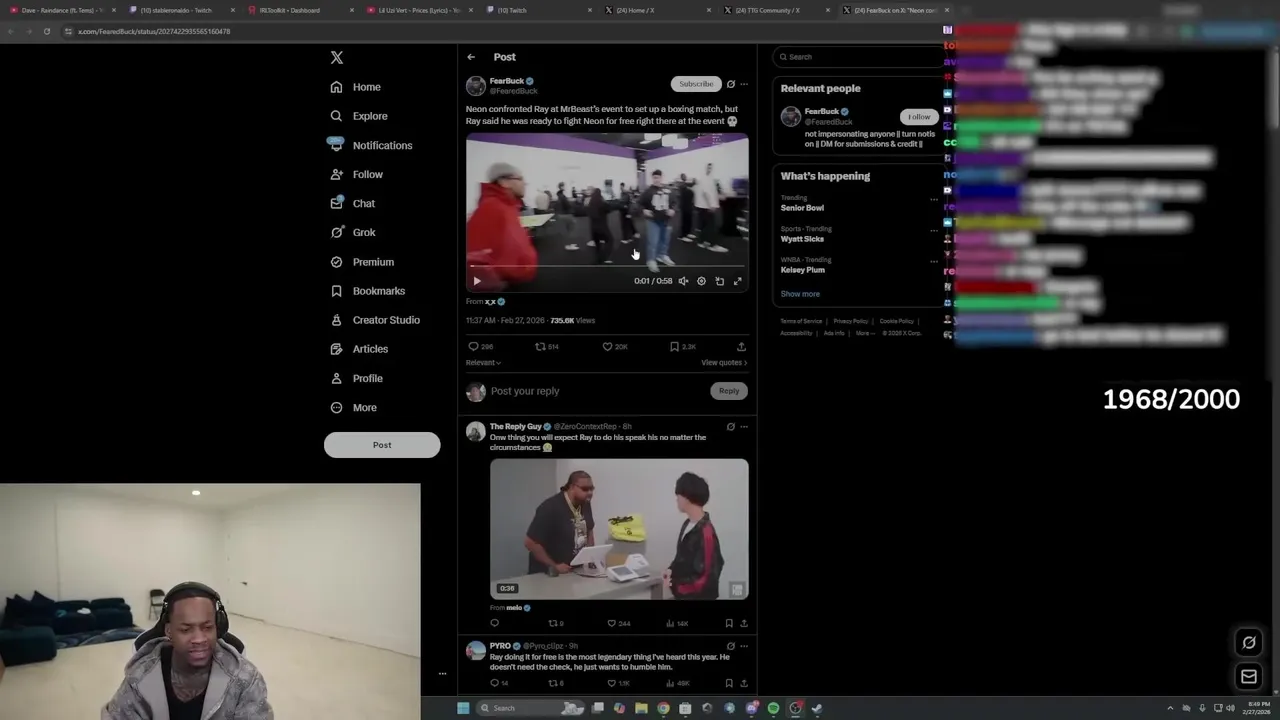Repost The Reply Guy's reply

(x=552, y=623)
